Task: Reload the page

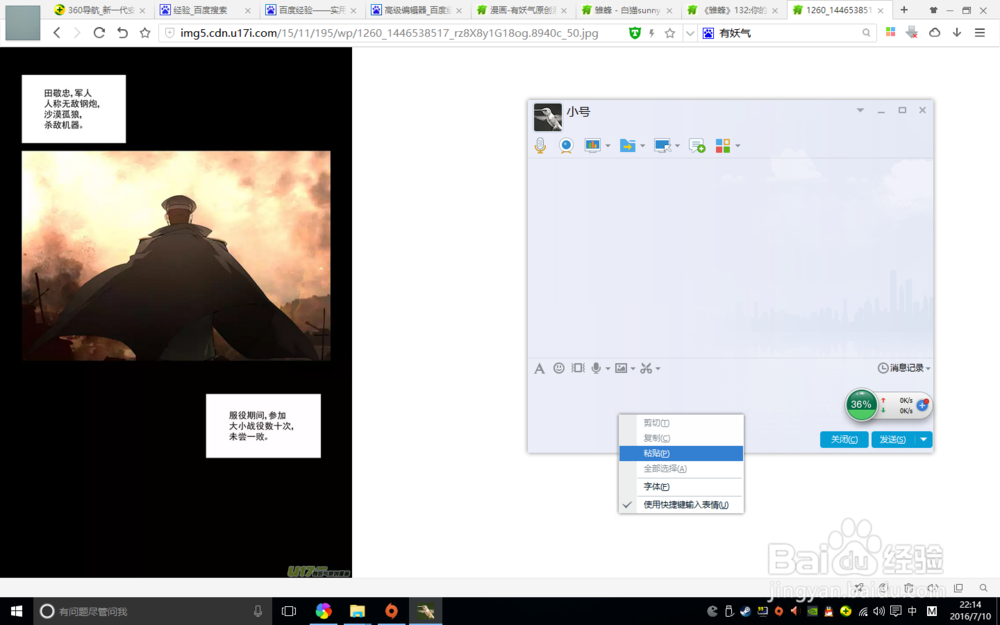Action: [x=99, y=33]
